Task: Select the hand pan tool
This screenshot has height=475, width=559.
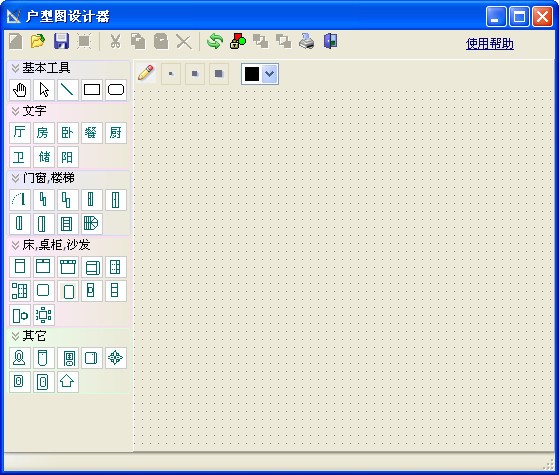Action: click(20, 90)
